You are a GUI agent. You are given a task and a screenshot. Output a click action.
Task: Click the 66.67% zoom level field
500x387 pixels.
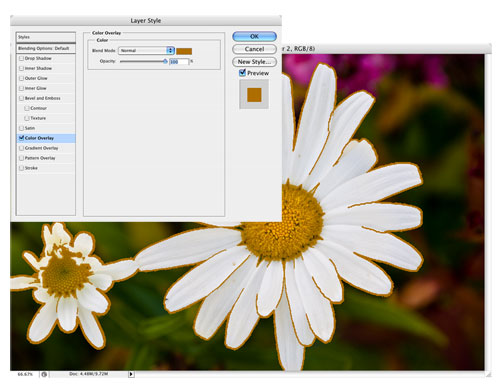pyautogui.click(x=25, y=374)
